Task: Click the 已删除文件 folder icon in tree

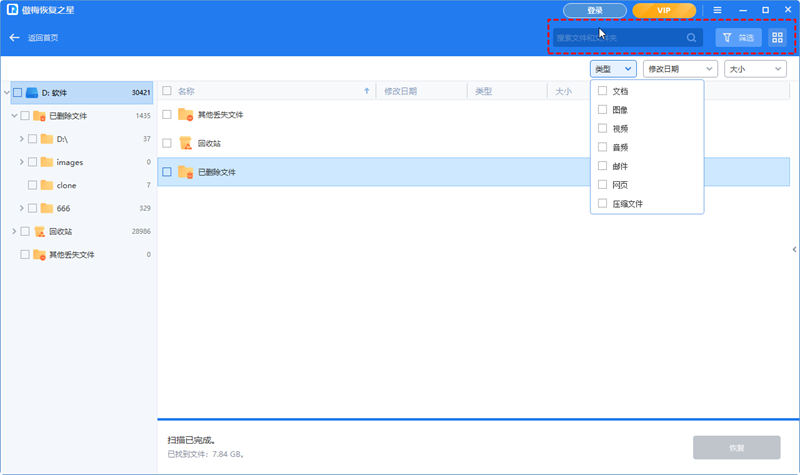Action: pyautogui.click(x=39, y=116)
